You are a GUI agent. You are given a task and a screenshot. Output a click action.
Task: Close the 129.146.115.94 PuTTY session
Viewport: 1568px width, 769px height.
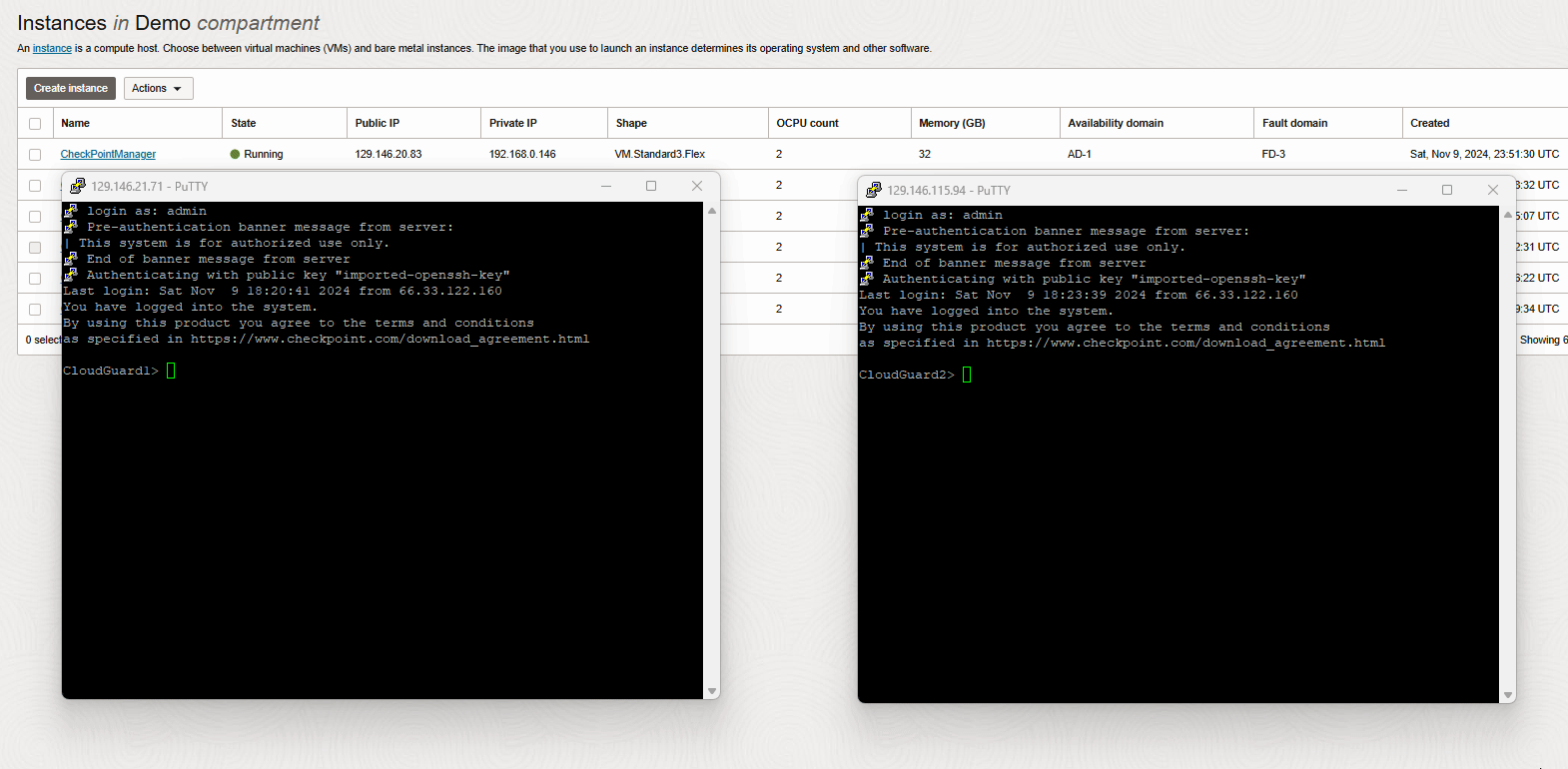click(1493, 190)
